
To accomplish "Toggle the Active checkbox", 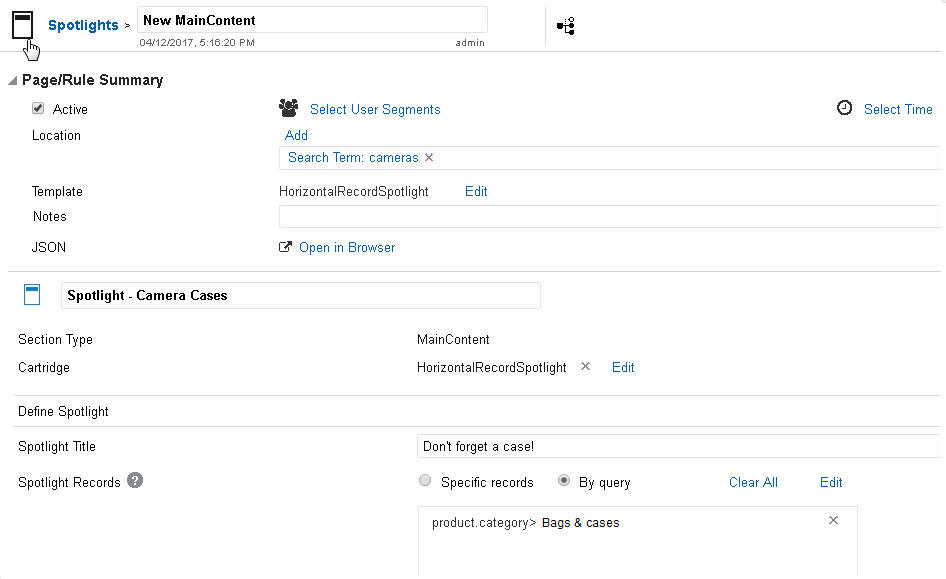I will coord(38,108).
